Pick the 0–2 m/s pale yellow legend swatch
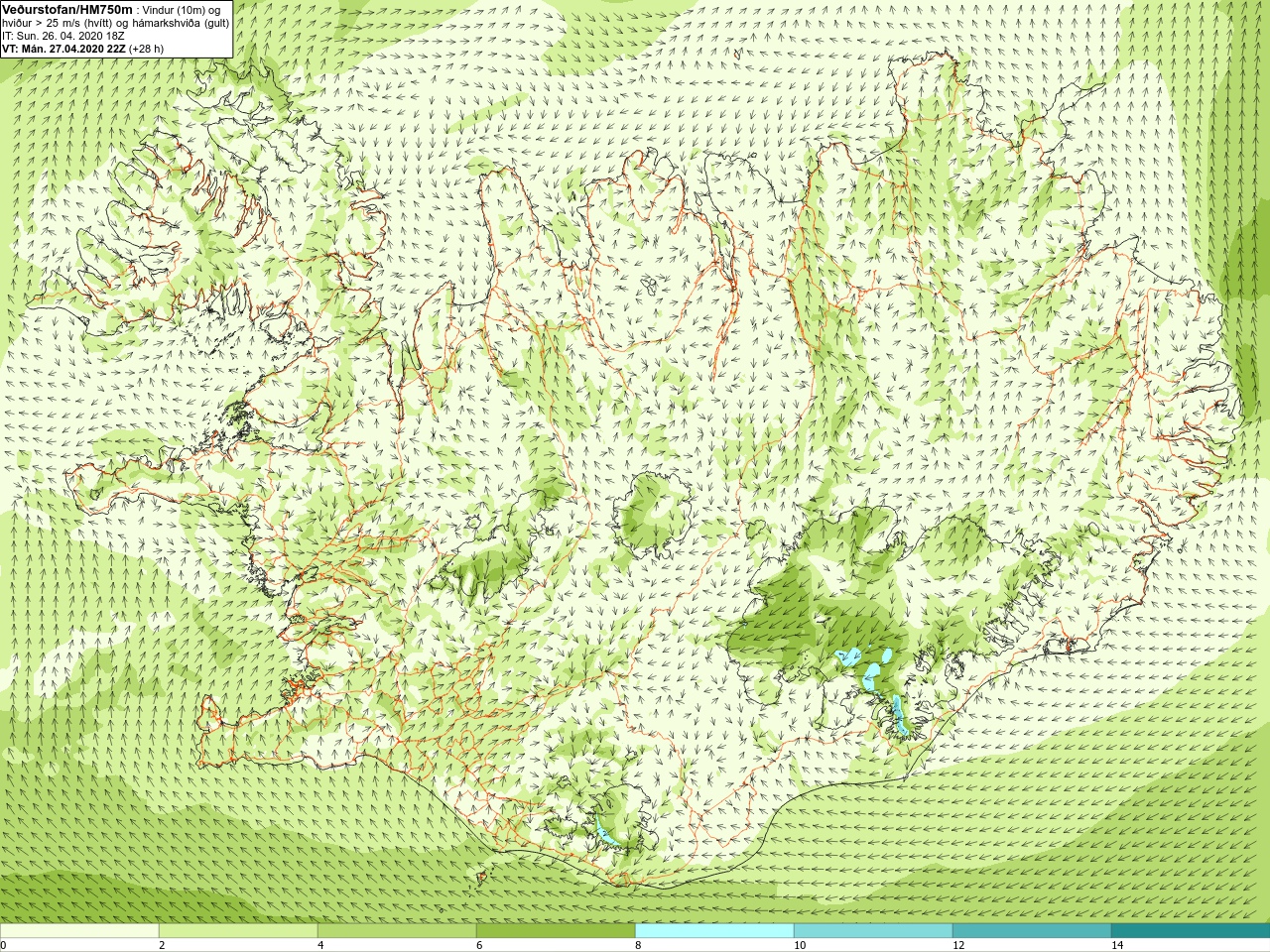The image size is (1270, 952). pos(79,931)
